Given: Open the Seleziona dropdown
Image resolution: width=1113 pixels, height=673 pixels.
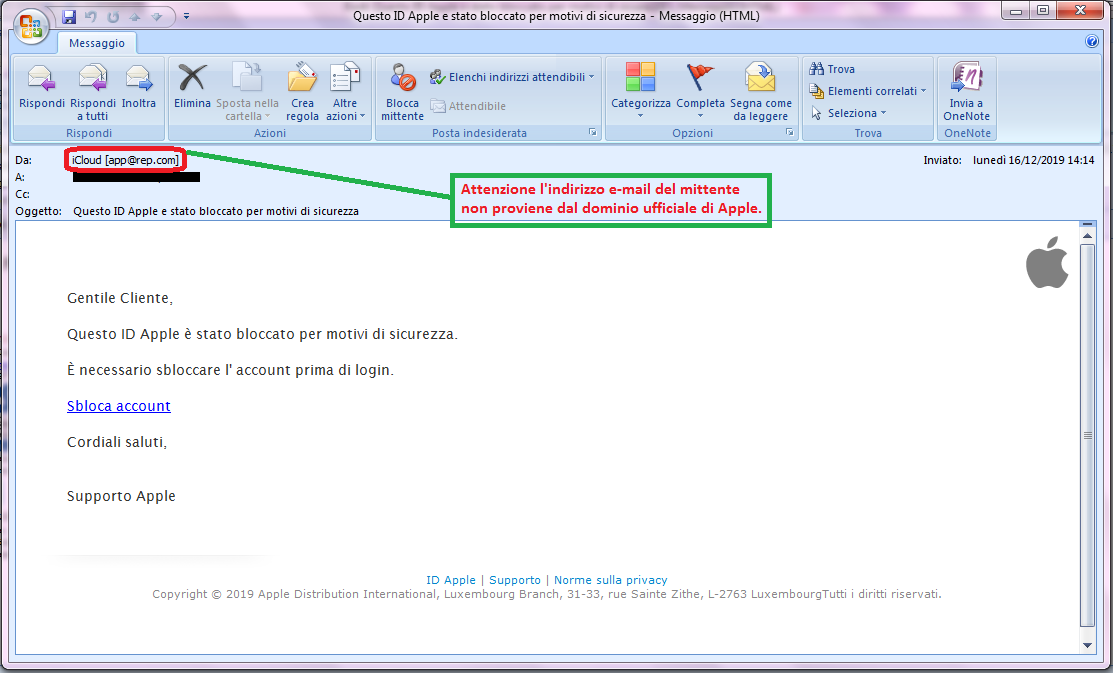Looking at the screenshot, I should point(848,113).
